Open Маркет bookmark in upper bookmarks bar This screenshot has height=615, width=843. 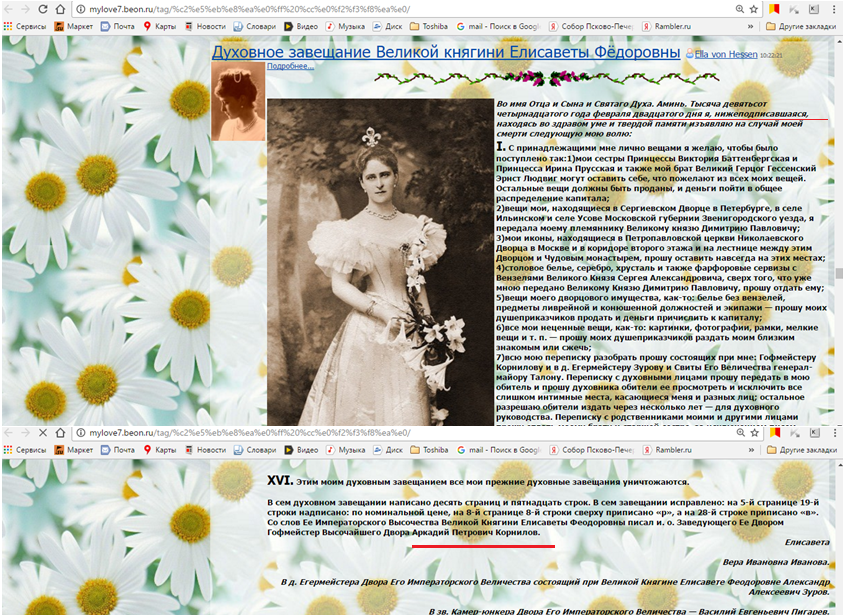tap(74, 26)
